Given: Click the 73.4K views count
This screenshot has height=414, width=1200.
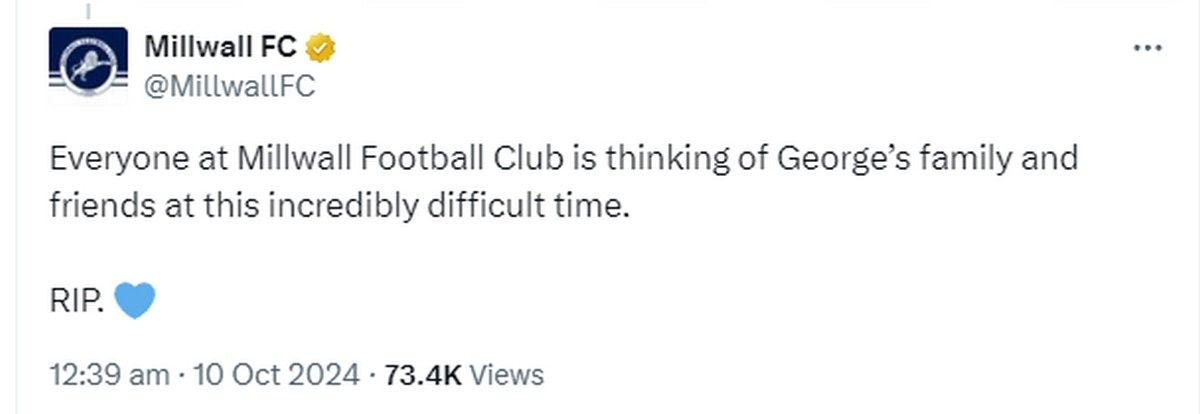Looking at the screenshot, I should coord(422,375).
